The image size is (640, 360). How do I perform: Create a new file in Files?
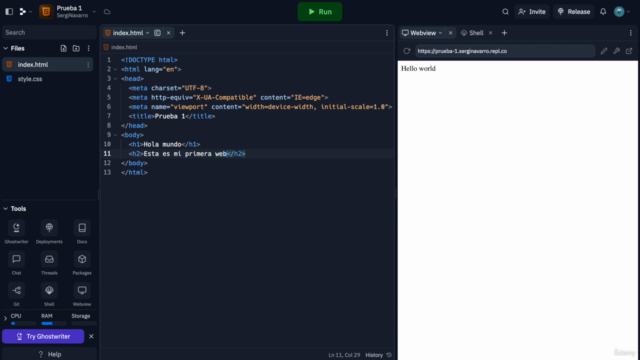coord(63,48)
